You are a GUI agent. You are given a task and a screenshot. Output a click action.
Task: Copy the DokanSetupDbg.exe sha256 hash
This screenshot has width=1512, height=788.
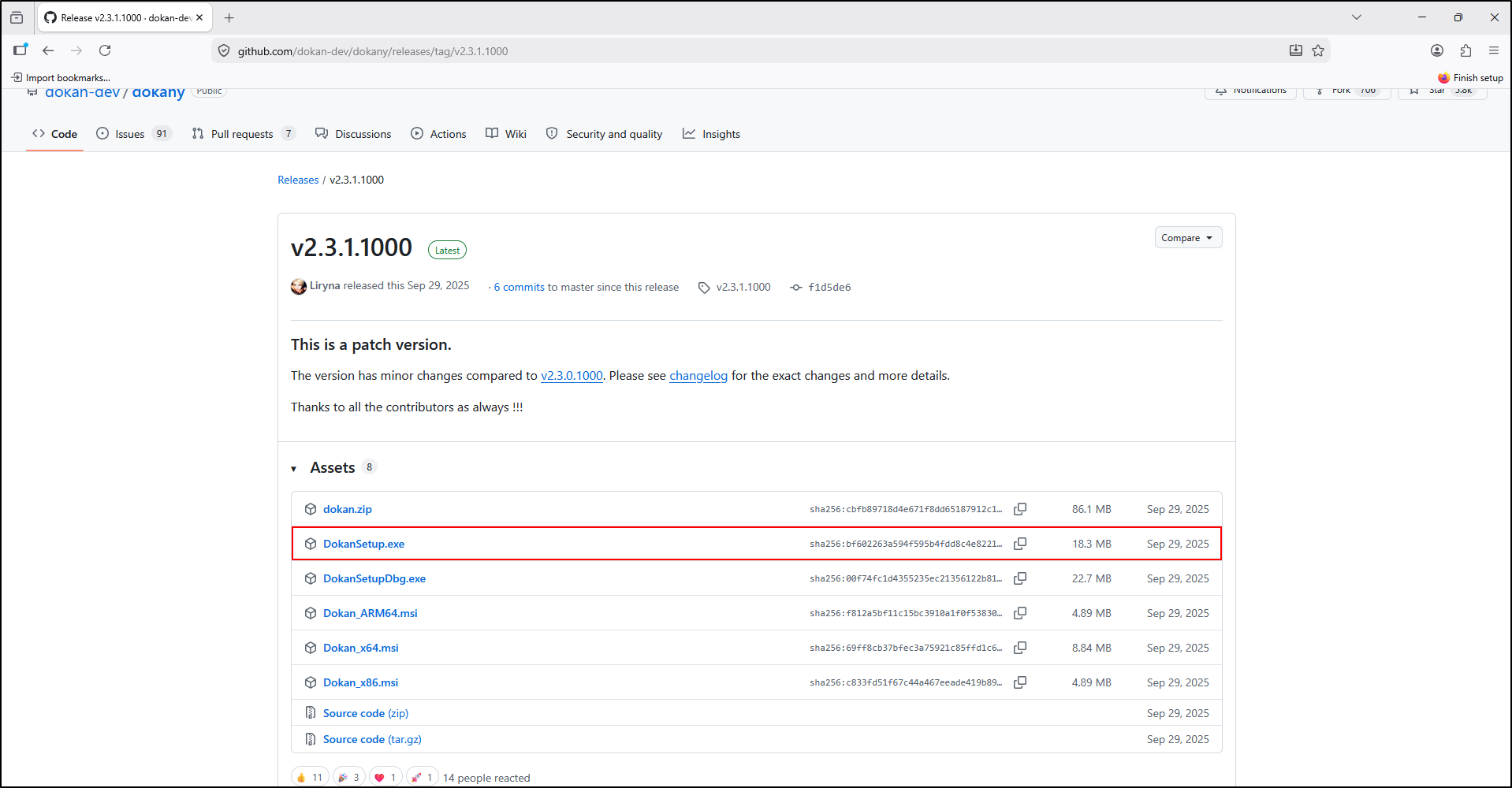[x=1020, y=578]
